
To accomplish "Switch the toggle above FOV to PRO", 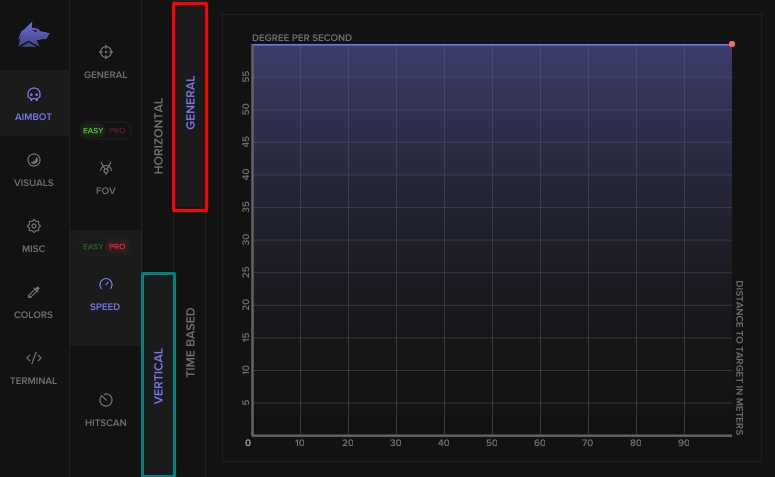I will pyautogui.click(x=117, y=131).
